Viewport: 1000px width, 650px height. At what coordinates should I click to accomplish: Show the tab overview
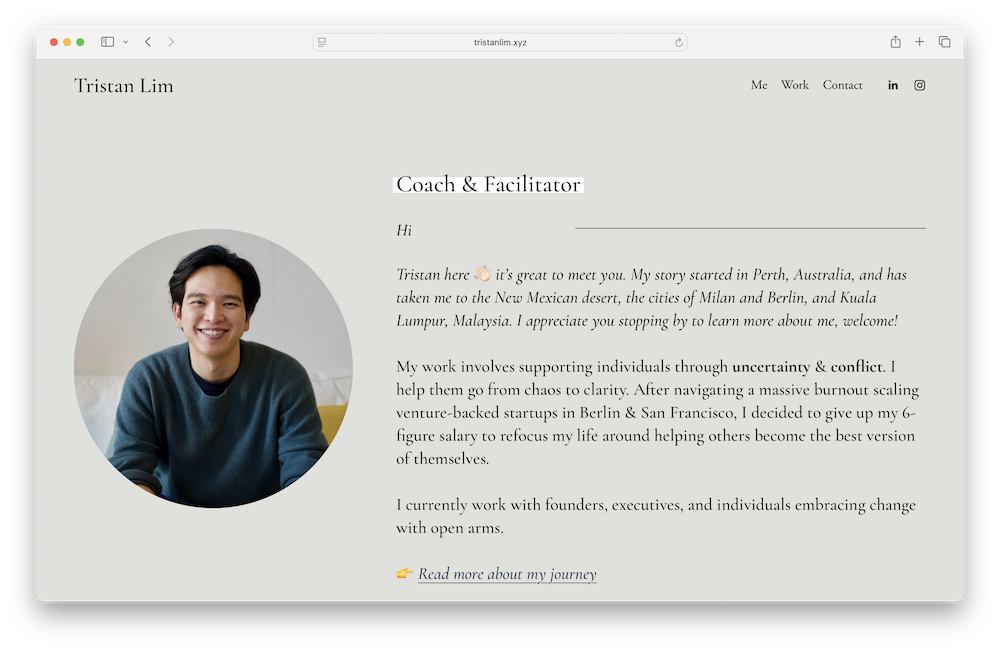tap(945, 42)
